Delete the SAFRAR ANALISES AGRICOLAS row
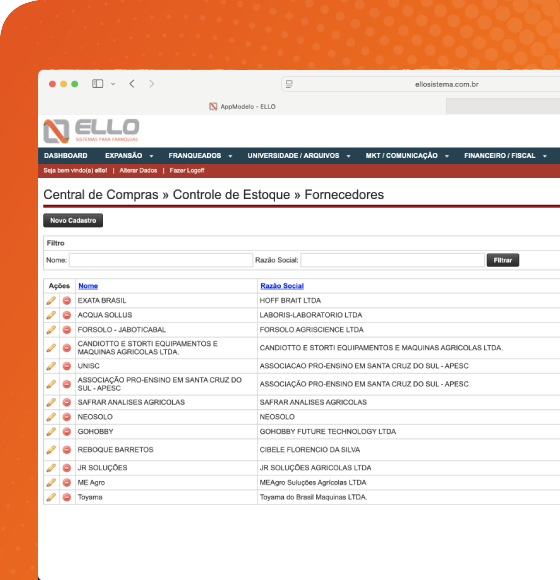Screen dimensions: 560x580 point(67,402)
